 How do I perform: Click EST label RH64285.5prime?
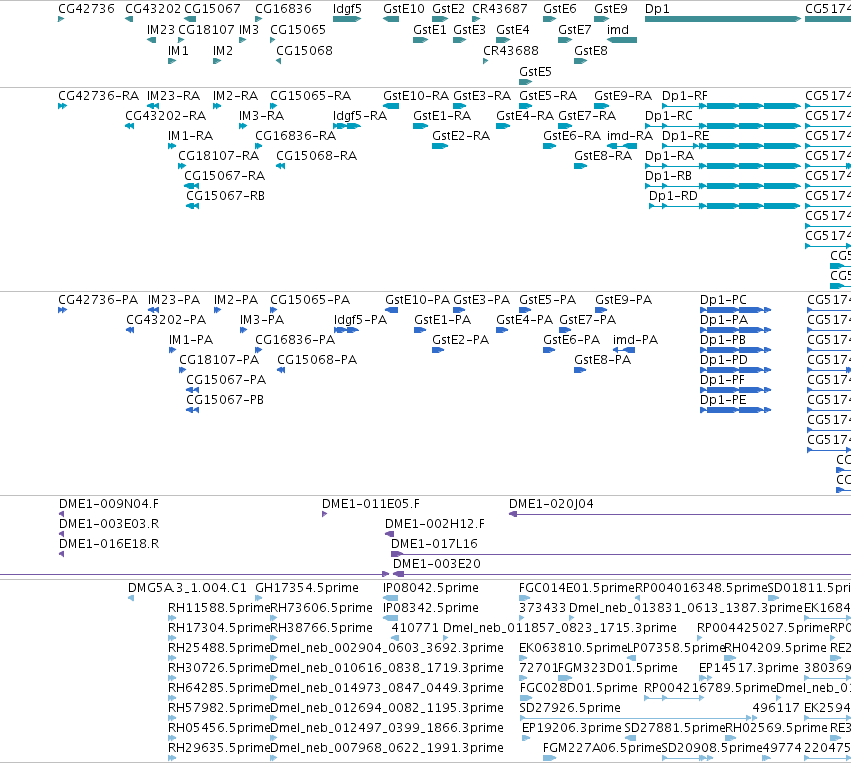pos(219,688)
